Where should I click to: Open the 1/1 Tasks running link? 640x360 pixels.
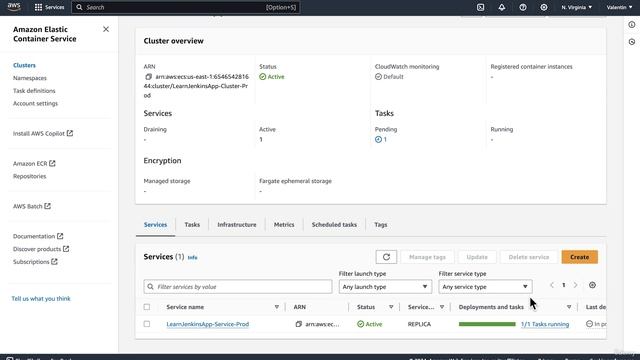tap(545, 324)
